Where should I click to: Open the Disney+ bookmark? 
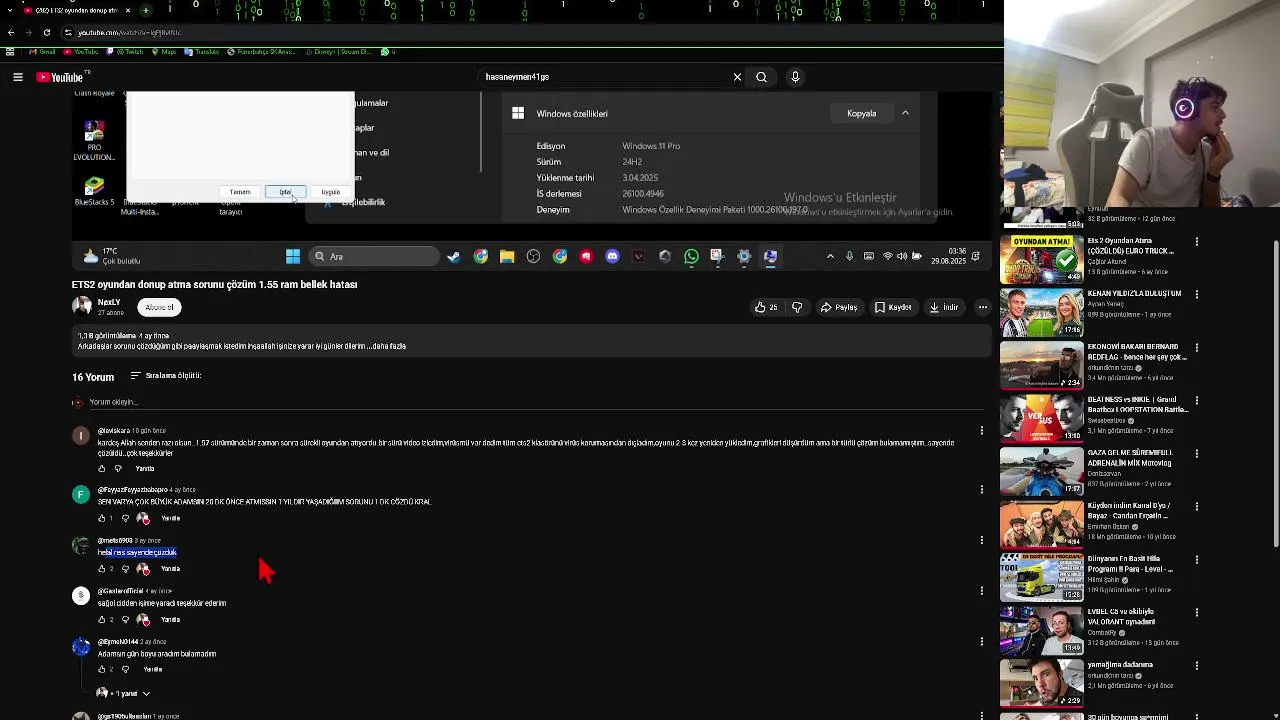click(x=338, y=51)
